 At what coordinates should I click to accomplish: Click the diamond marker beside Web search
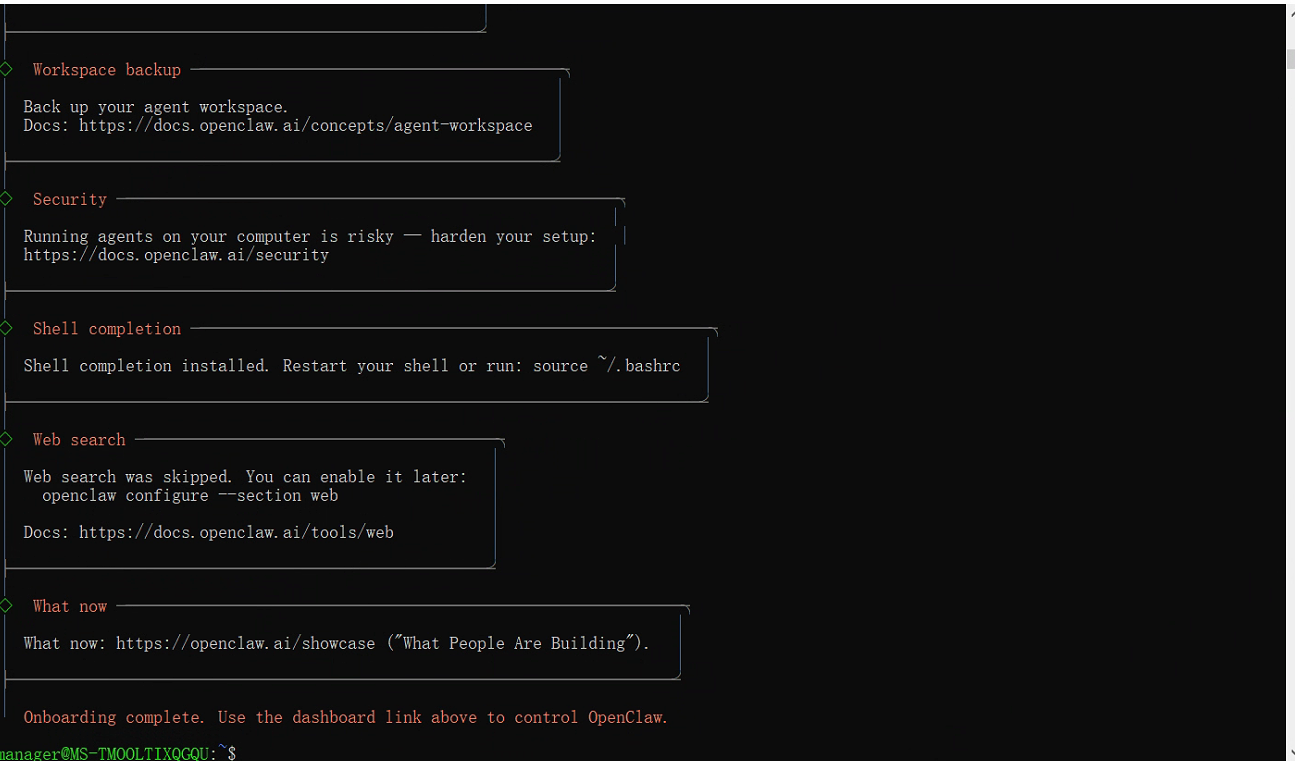[6, 439]
